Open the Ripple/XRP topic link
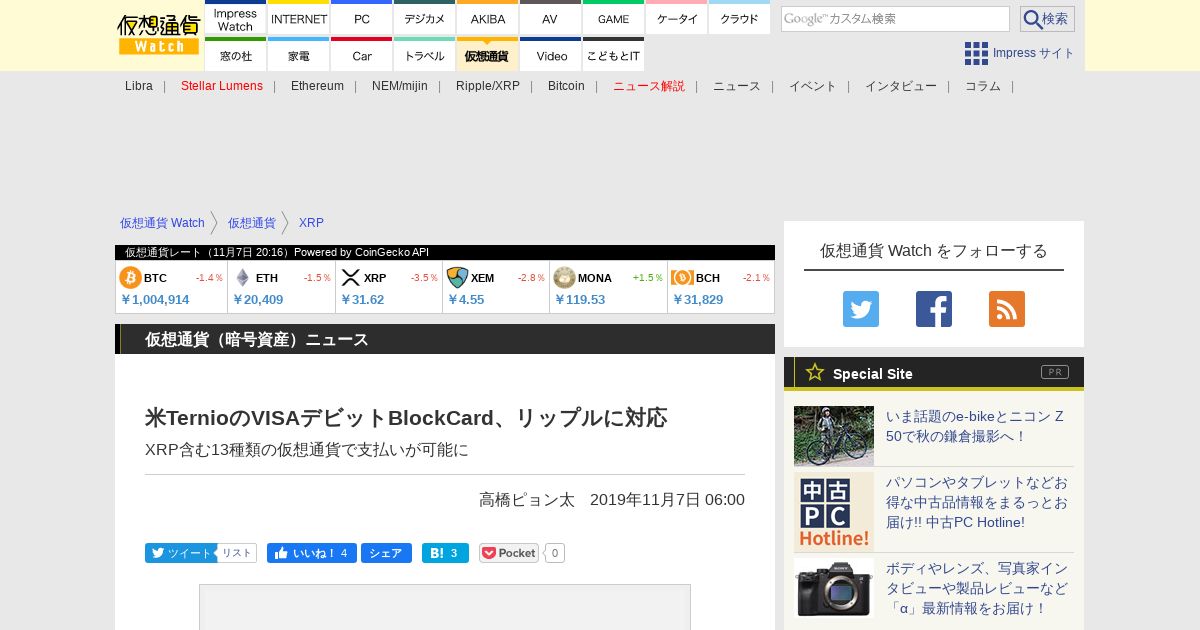 click(488, 86)
